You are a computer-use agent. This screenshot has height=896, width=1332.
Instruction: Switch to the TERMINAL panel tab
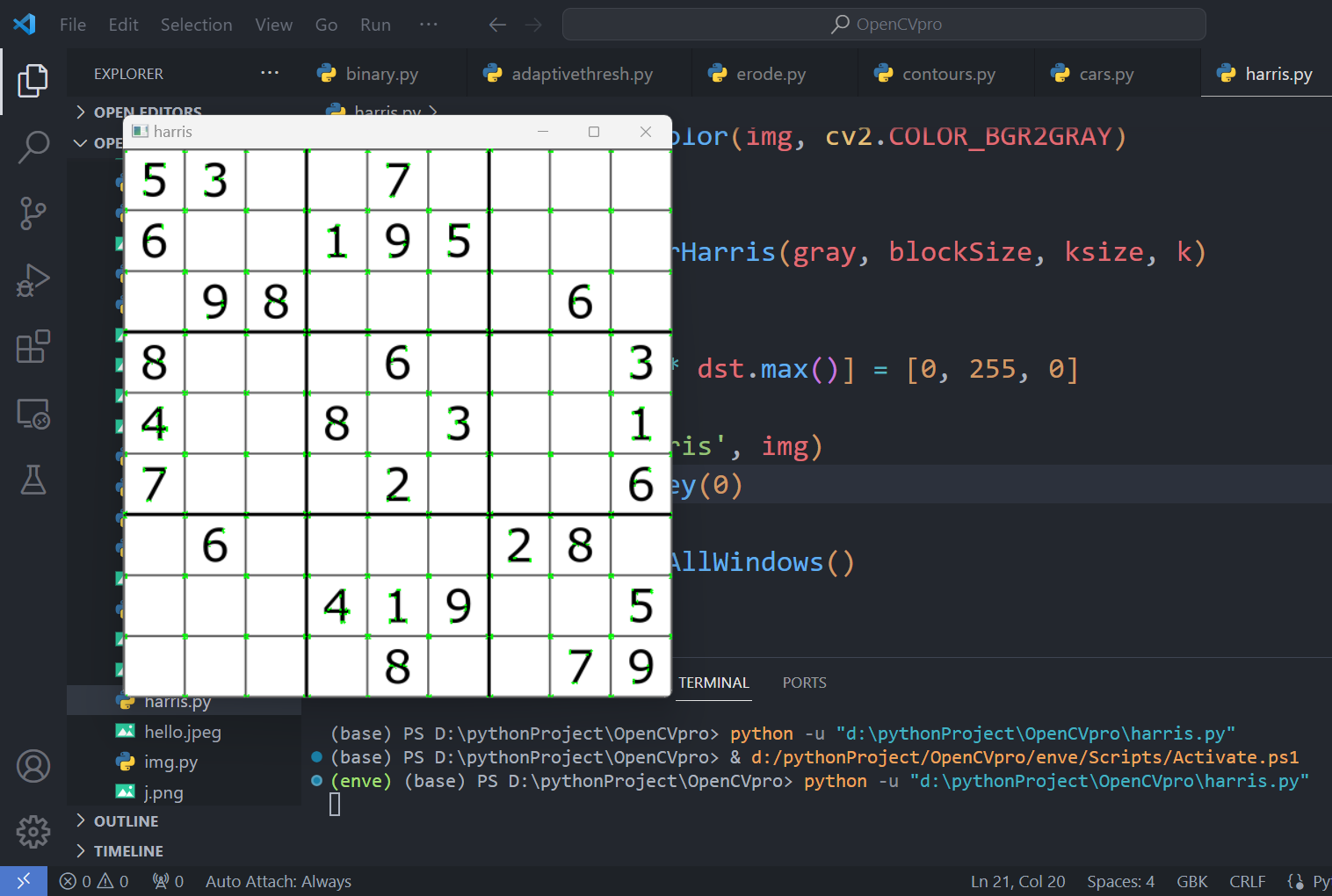[x=713, y=683]
